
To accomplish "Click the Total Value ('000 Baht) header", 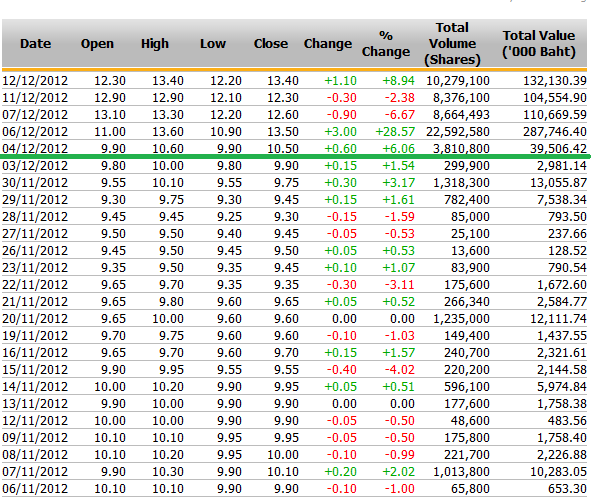I will point(539,44).
